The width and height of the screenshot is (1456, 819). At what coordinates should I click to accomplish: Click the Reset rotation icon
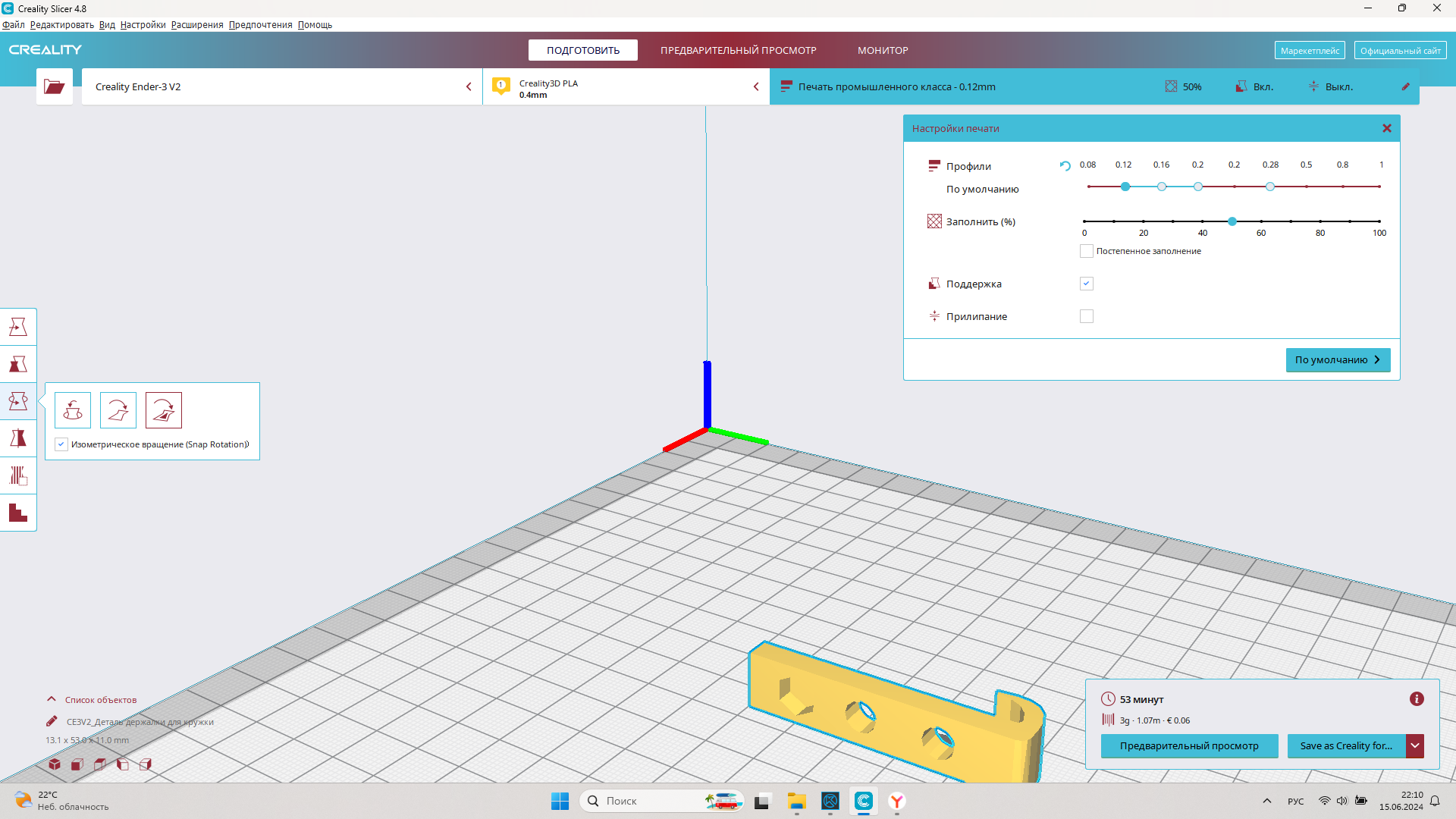click(73, 410)
